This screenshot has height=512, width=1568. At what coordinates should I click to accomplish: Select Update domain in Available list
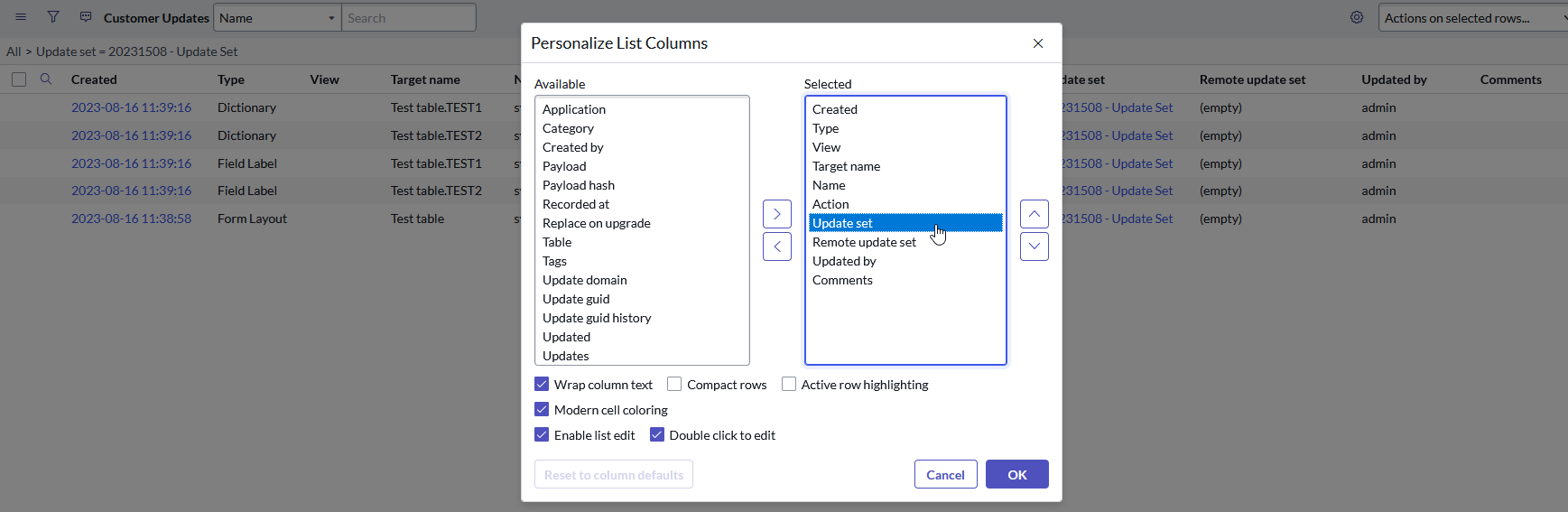(642, 280)
